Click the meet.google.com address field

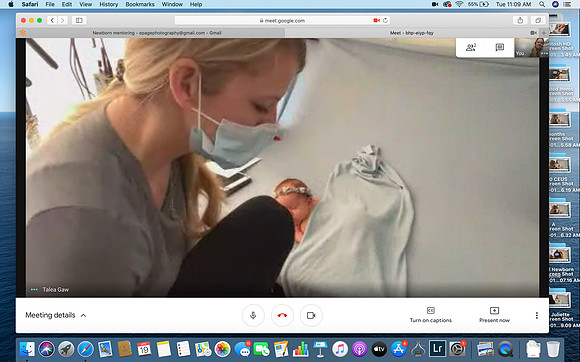click(282, 20)
